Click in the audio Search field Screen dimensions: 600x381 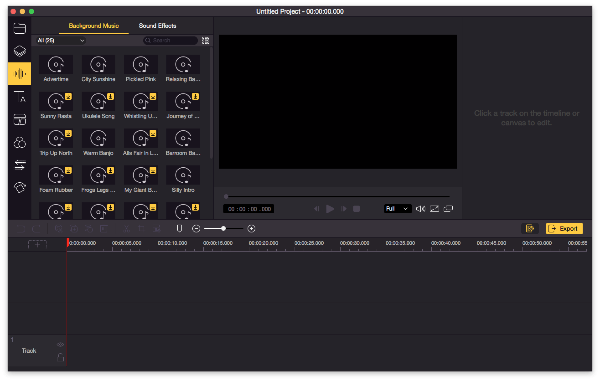pyautogui.click(x=170, y=40)
